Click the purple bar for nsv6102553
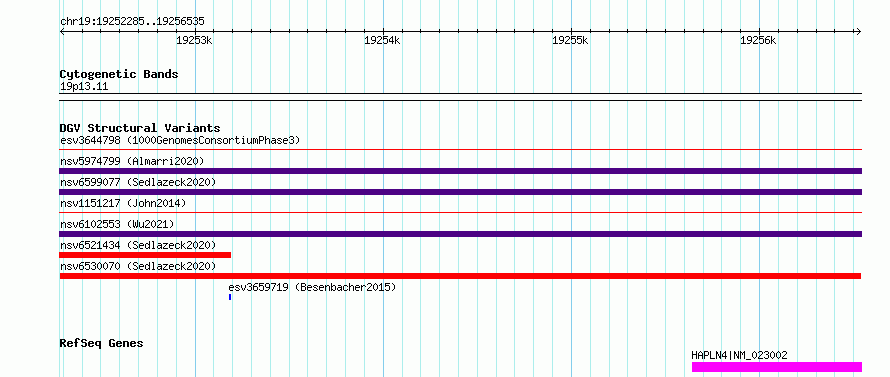The height and width of the screenshot is (377, 890). pos(461,234)
